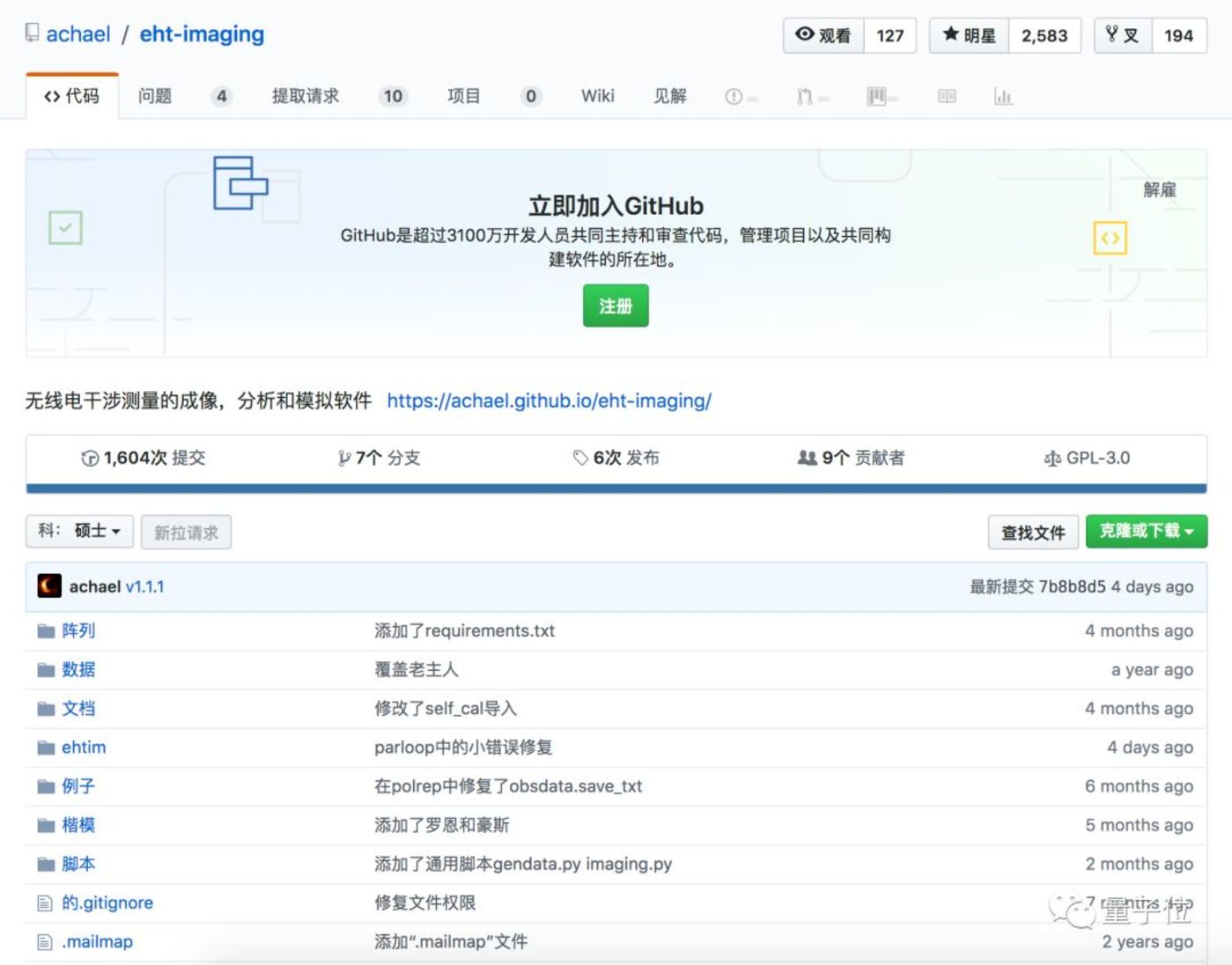
Task: Open the Wiki tab
Action: point(597,96)
